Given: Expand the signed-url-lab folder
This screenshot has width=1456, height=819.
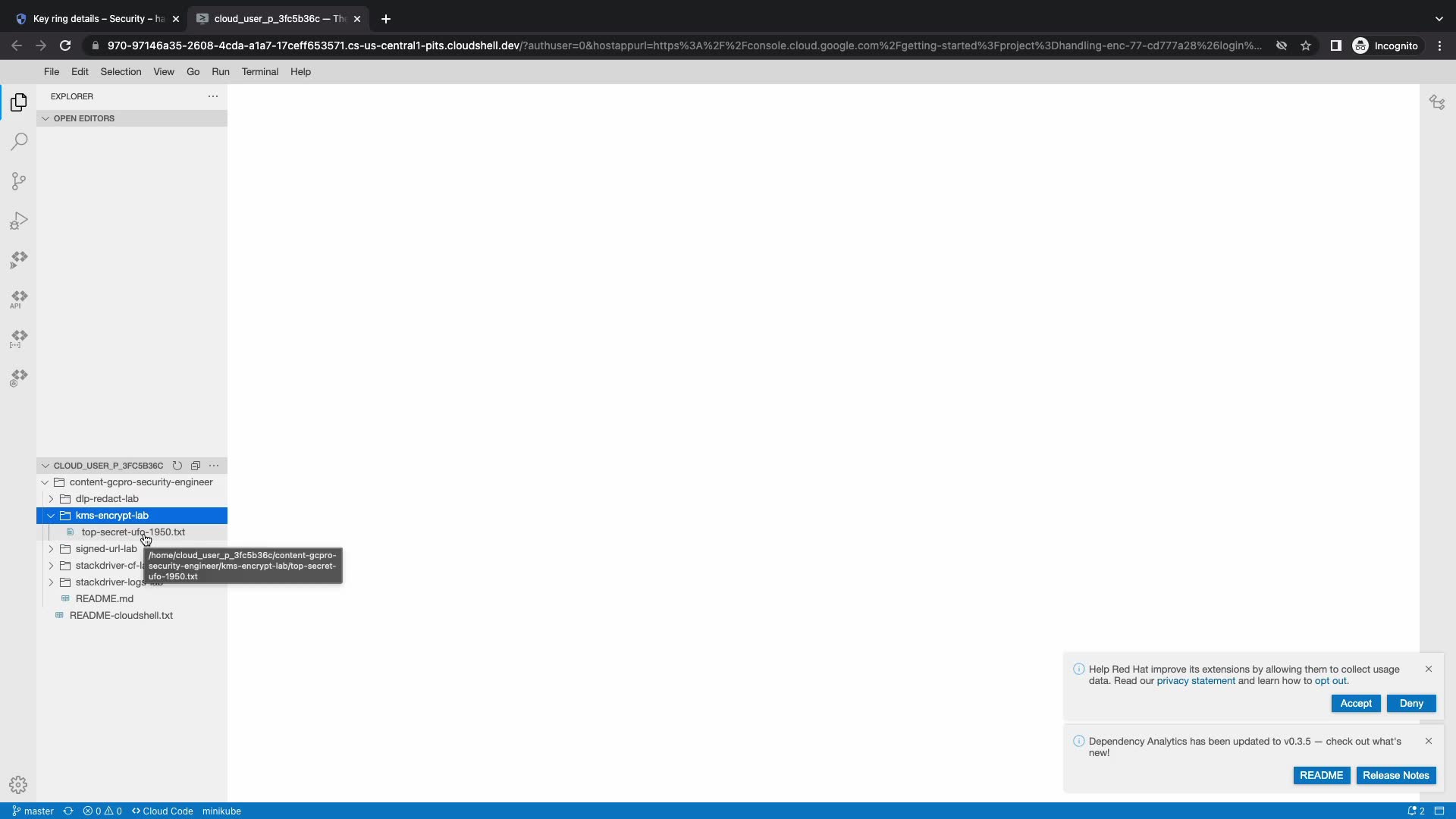Looking at the screenshot, I should pyautogui.click(x=51, y=549).
